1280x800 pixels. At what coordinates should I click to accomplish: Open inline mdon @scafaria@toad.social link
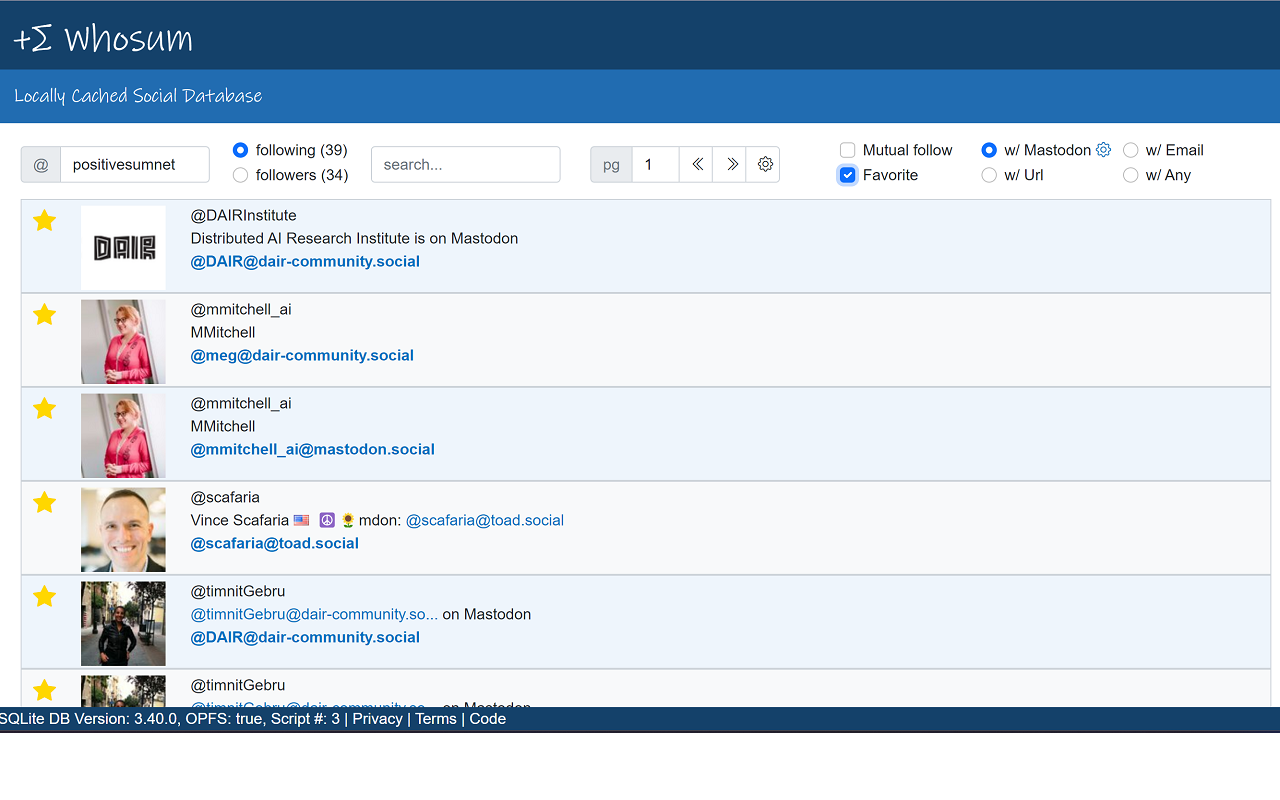[x=485, y=520]
